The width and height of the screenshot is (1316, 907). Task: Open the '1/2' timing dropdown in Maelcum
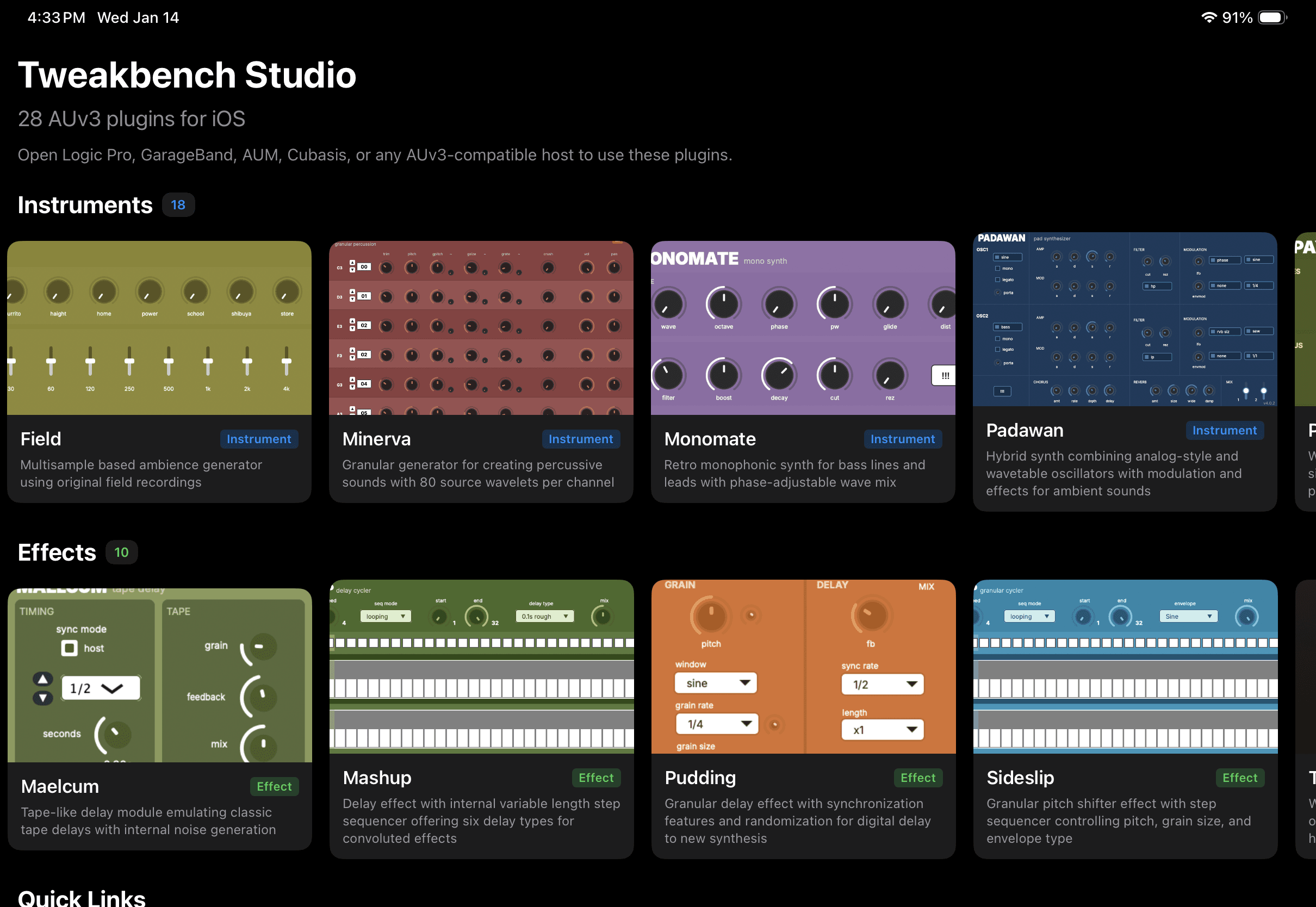click(x=101, y=688)
